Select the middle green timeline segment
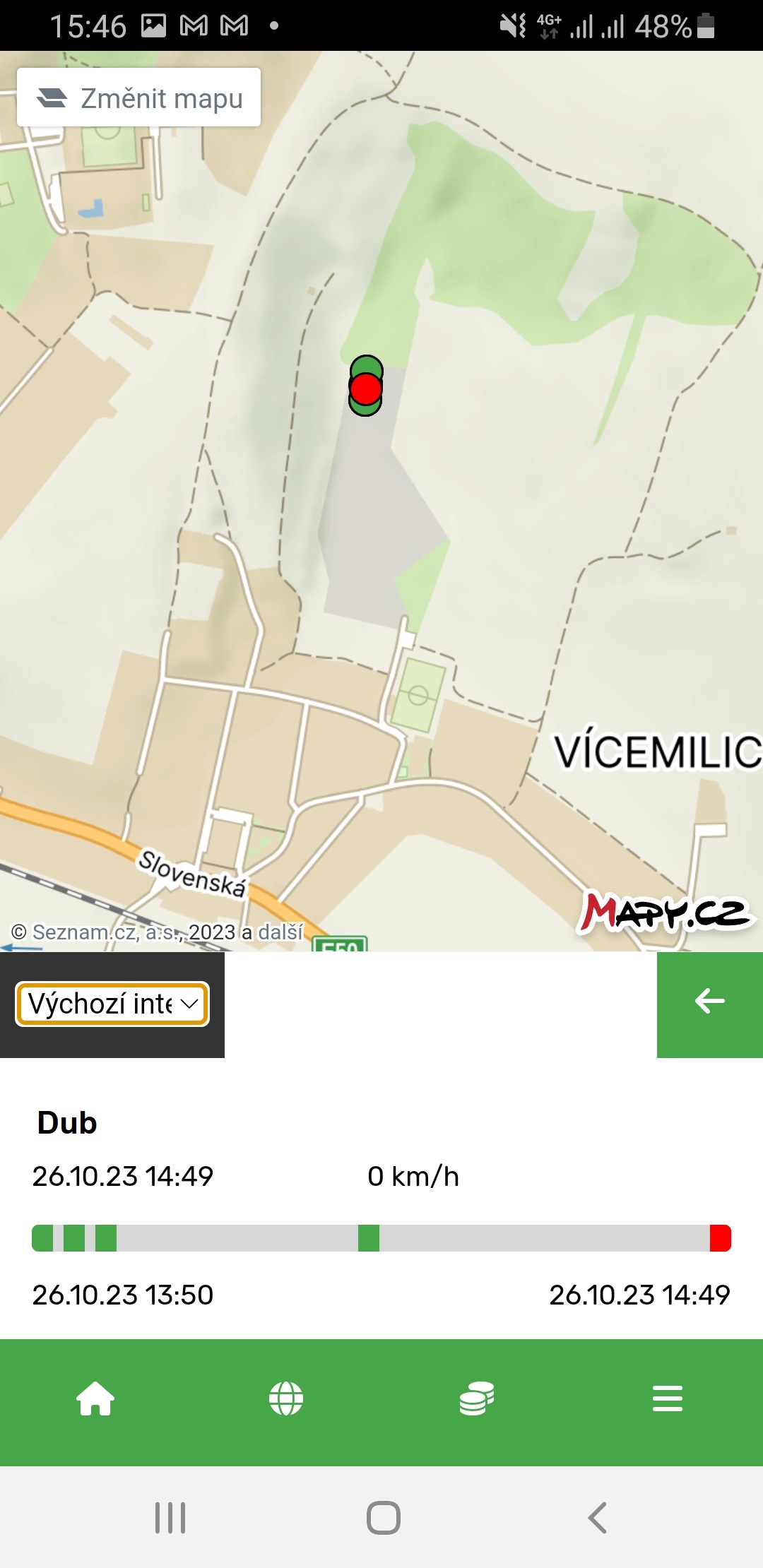The image size is (763, 1568). 369,1238
